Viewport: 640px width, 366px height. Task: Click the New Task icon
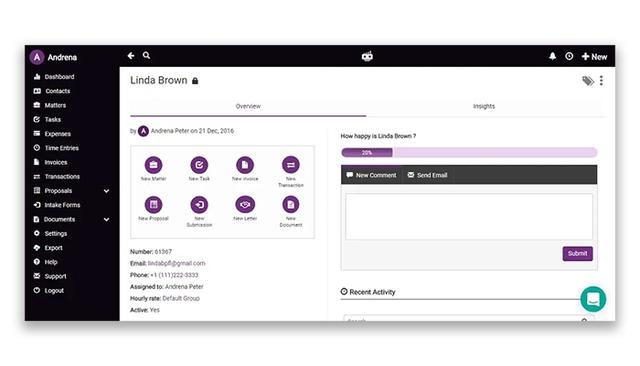(x=199, y=165)
